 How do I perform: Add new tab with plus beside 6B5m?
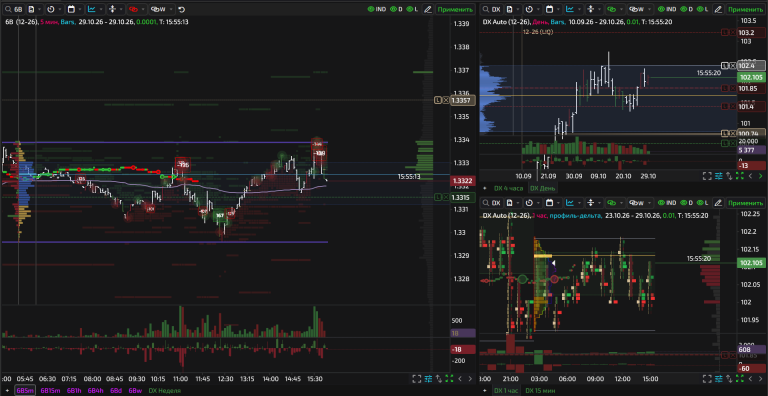tap(7, 391)
